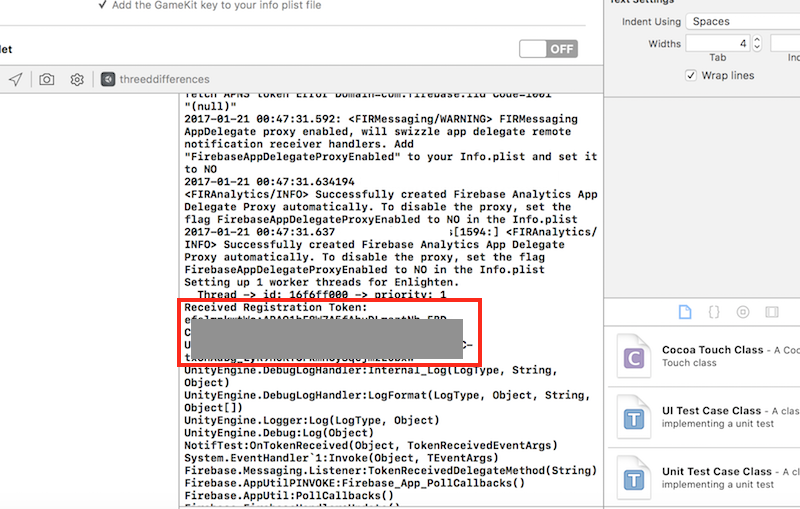Increase tab width with stepper arrows
The height and width of the screenshot is (509, 800).
(x=757, y=39)
